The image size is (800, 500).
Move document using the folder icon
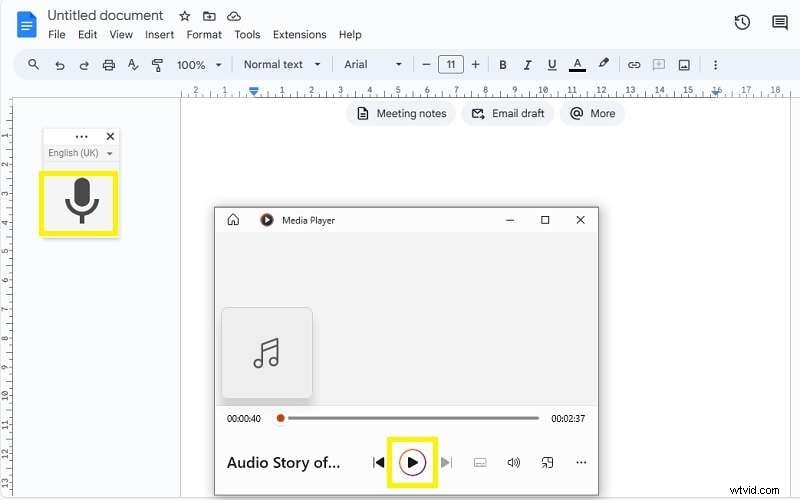pos(209,16)
